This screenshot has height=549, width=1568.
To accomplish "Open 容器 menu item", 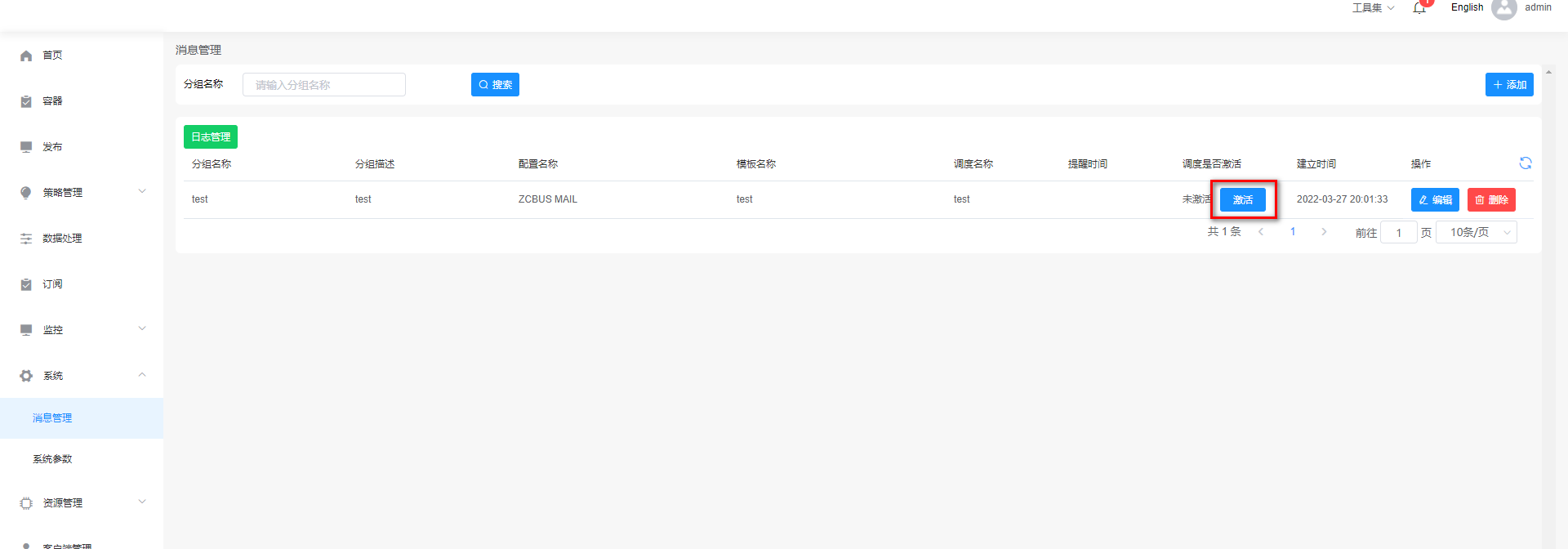I will (x=82, y=101).
